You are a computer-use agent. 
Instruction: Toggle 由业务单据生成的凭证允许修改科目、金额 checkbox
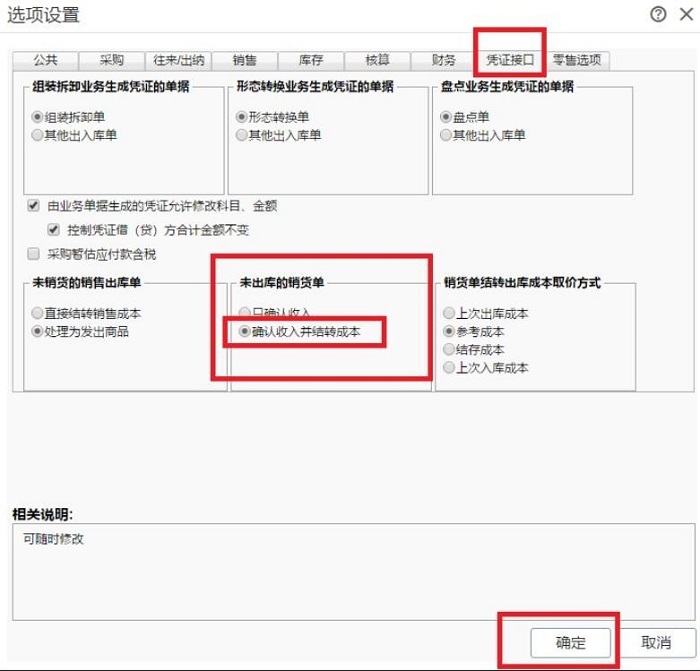coord(33,206)
